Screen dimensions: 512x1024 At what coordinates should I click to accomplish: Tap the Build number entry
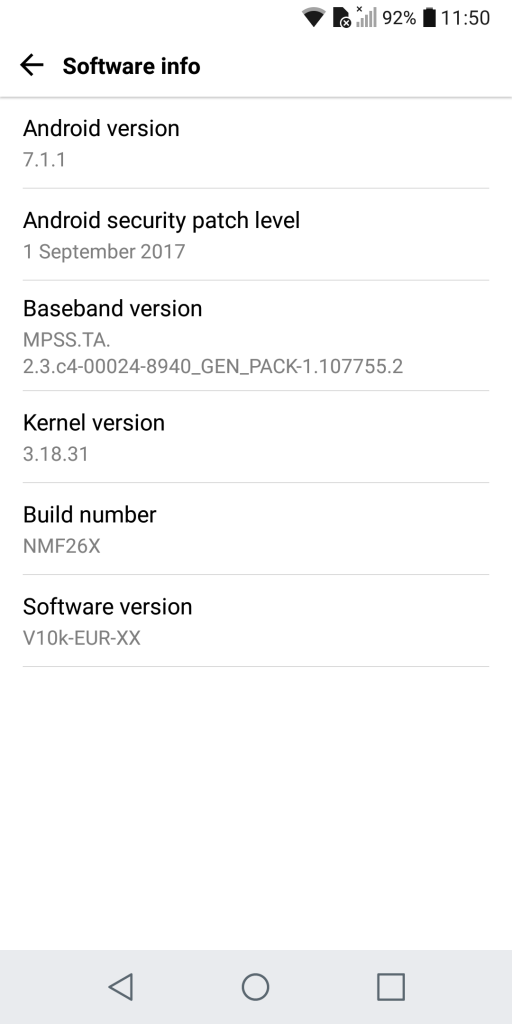(256, 530)
